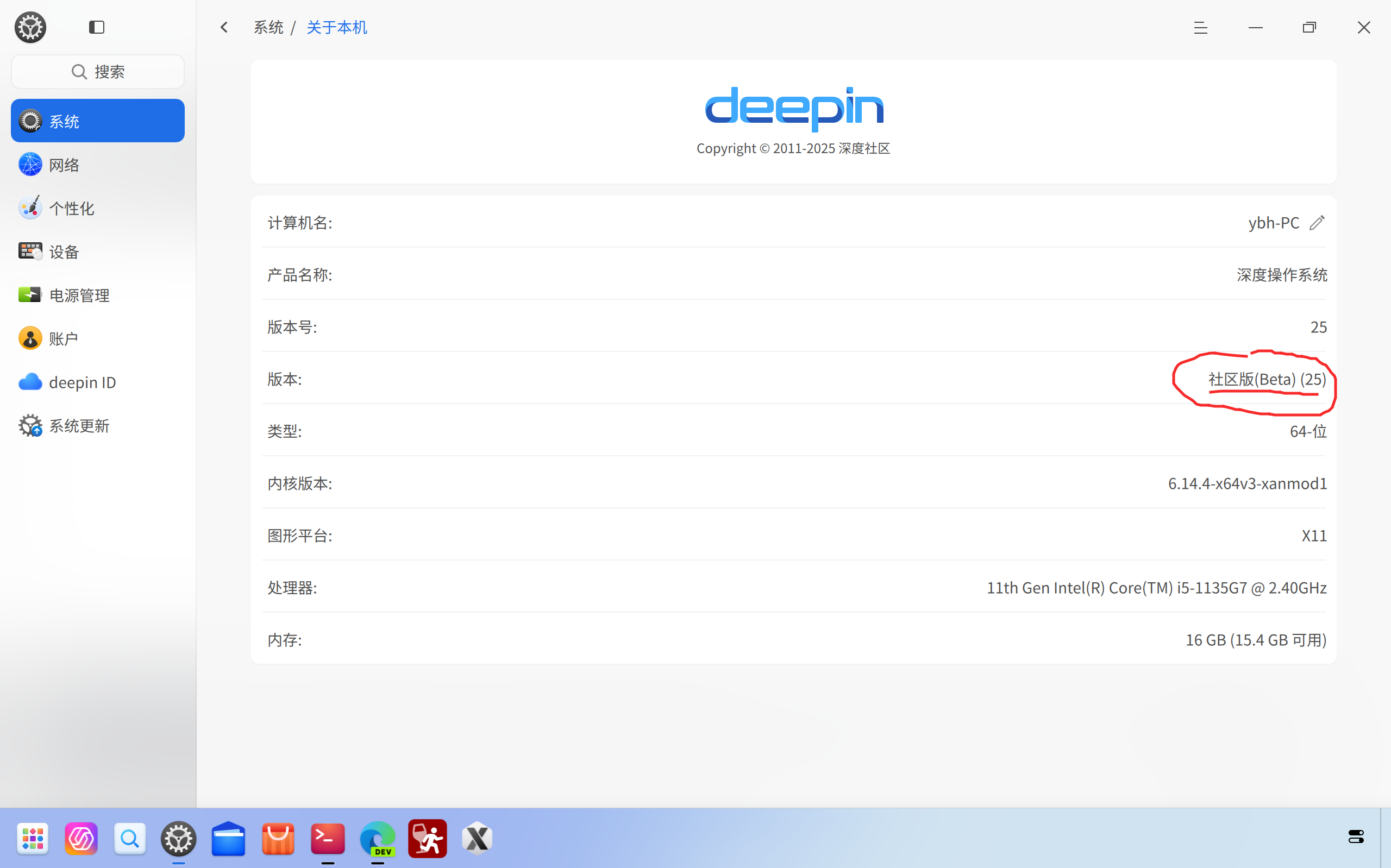Viewport: 1391px width, 868px height.
Task: Open 账户 accounts settings
Action: 98,338
